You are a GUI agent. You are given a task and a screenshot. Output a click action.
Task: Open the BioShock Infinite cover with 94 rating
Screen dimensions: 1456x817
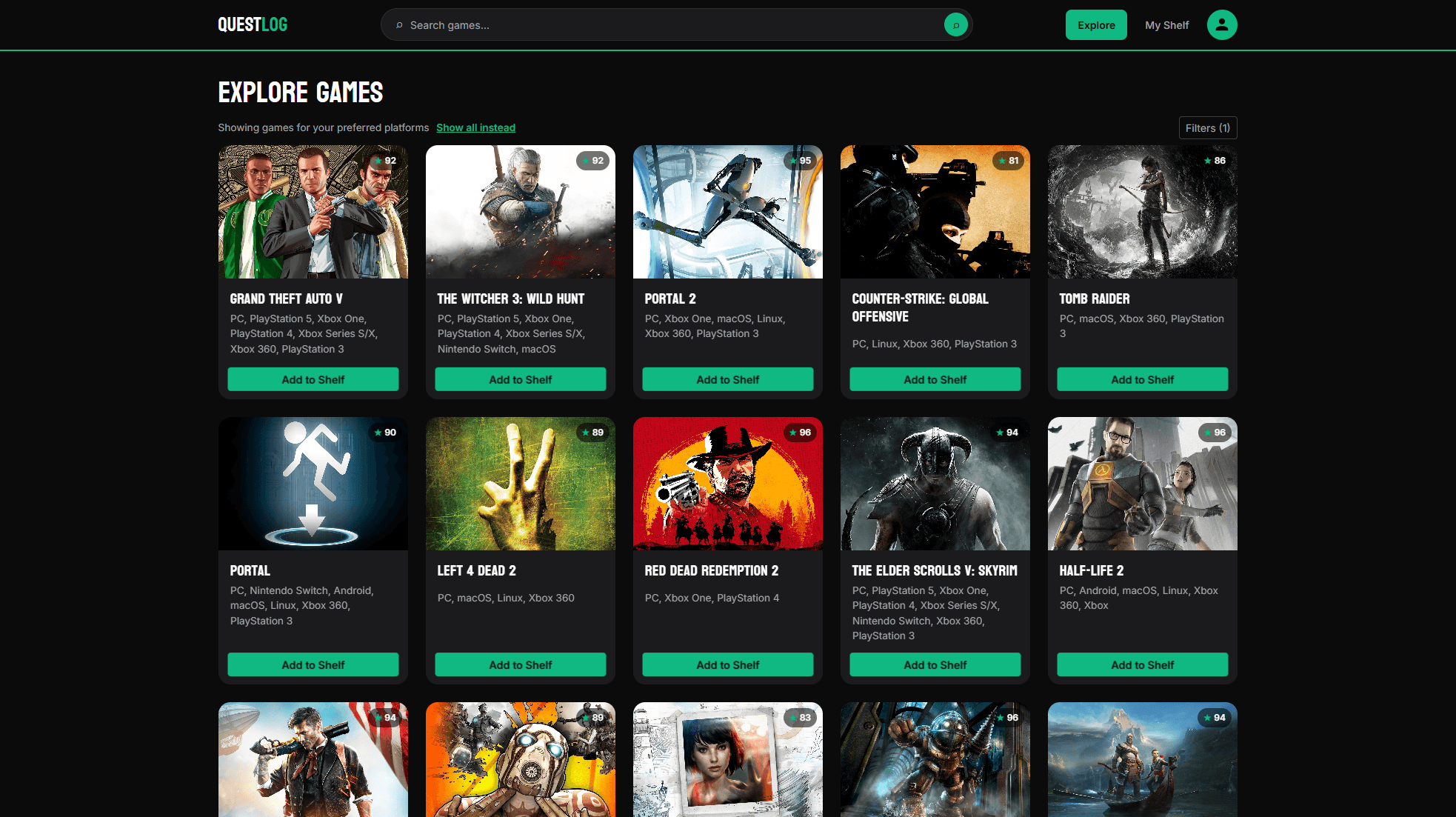coord(313,759)
